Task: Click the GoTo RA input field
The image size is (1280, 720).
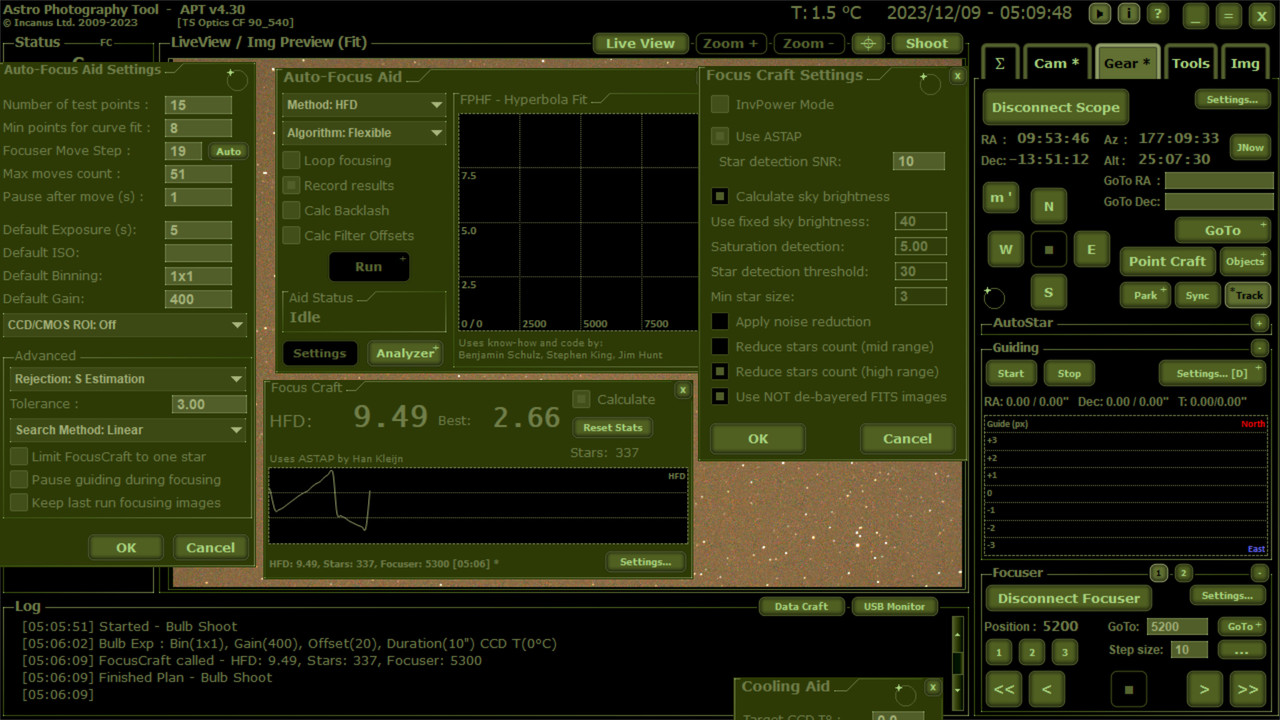Action: coord(1218,181)
